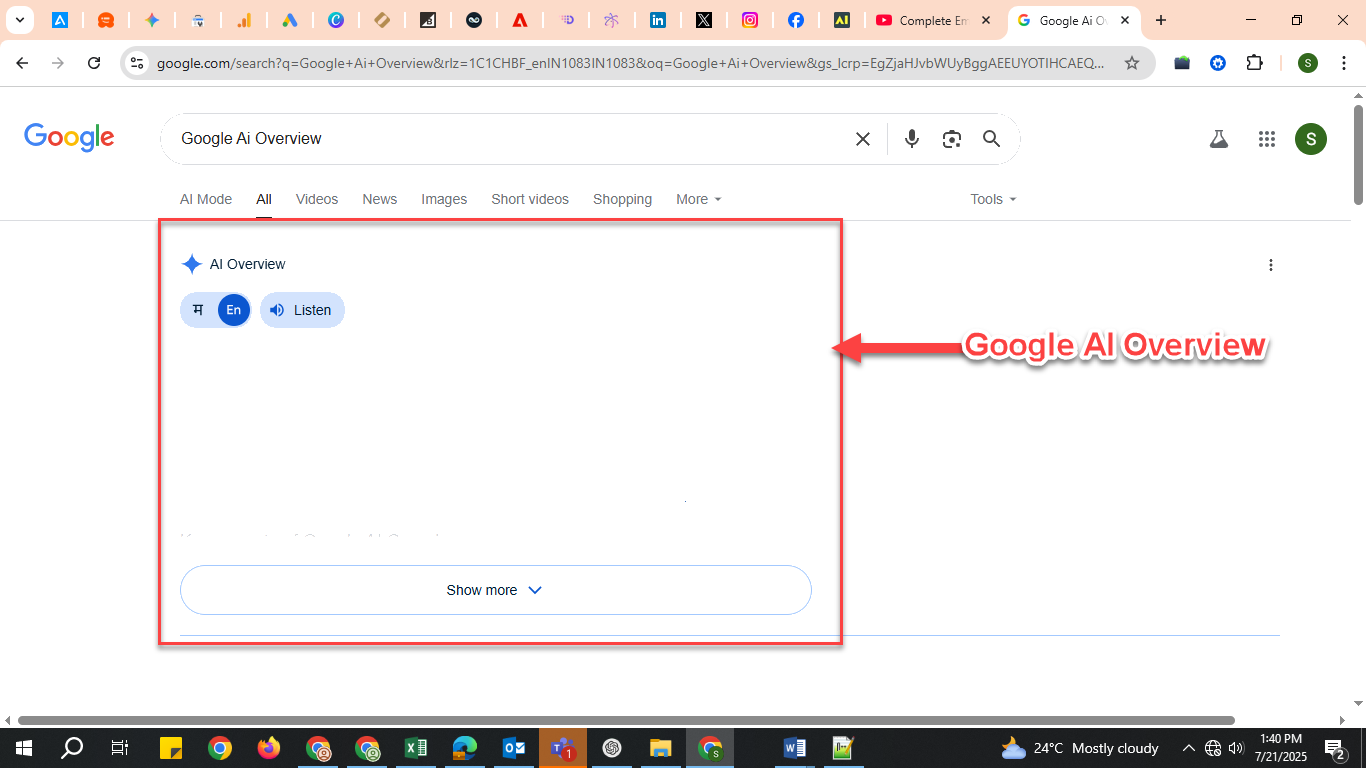Go to Google homepage via logo

pyautogui.click(x=69, y=138)
